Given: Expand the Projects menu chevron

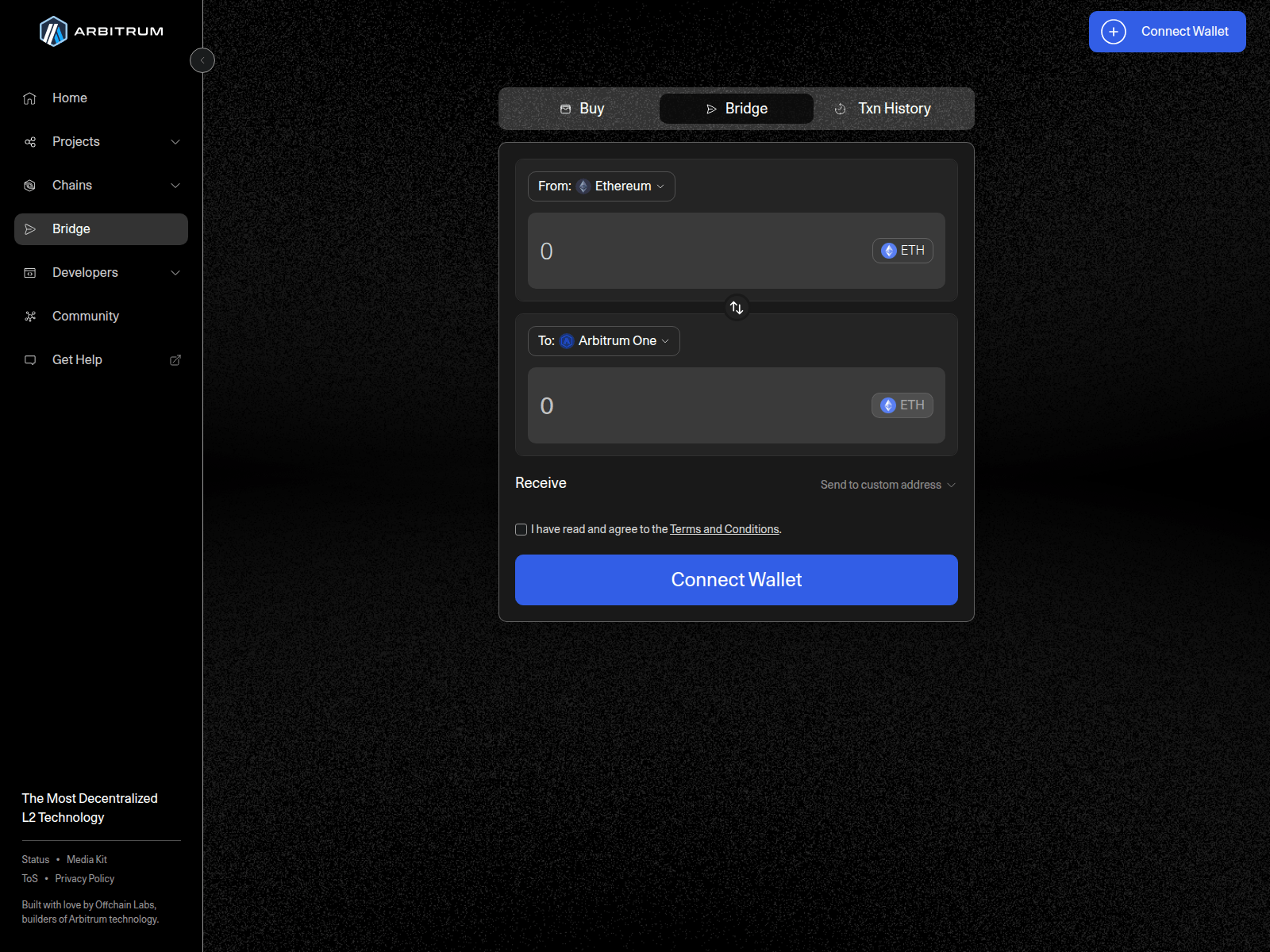Looking at the screenshot, I should click(x=175, y=142).
